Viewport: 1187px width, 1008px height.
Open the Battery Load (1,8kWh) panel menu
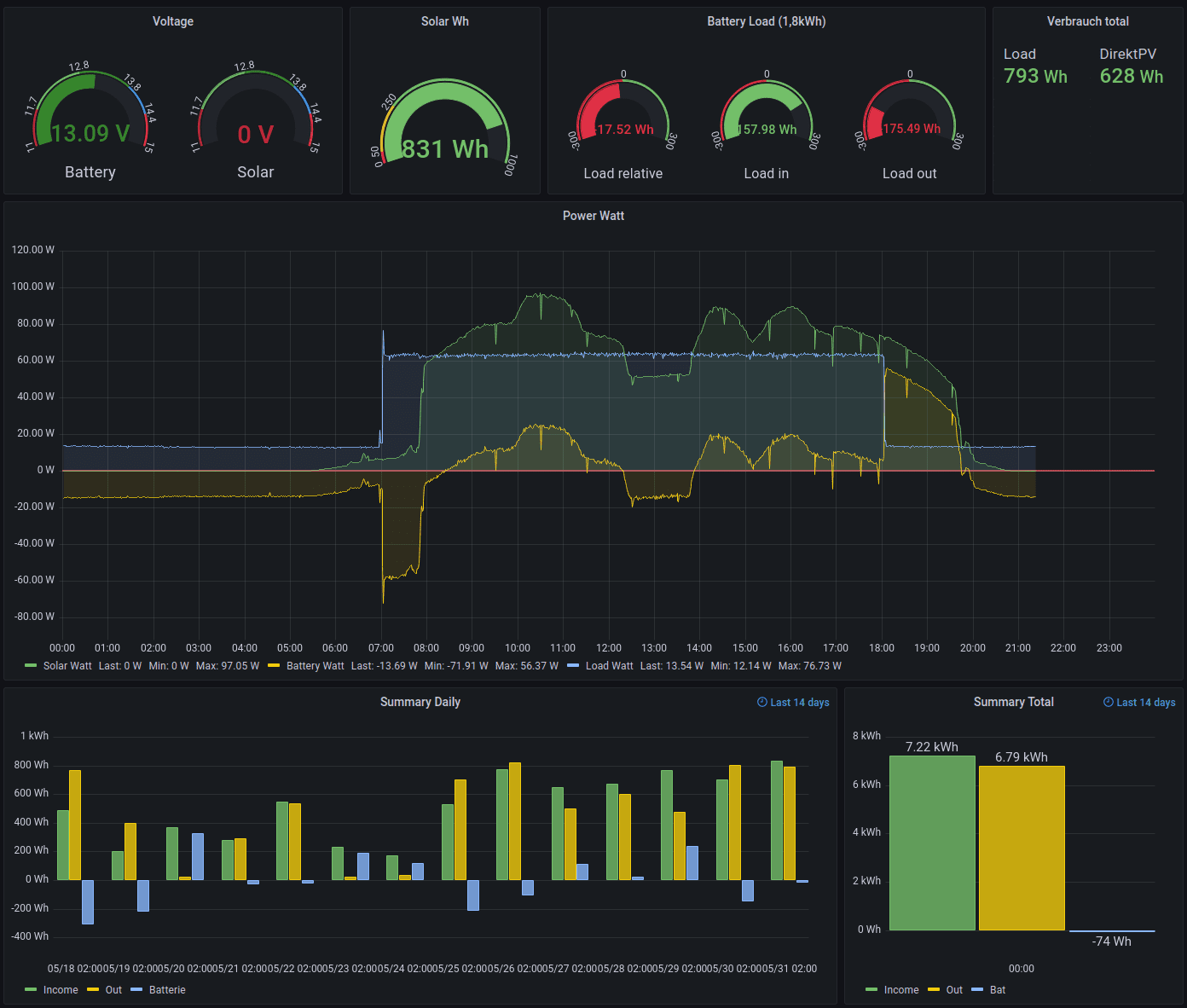[767, 21]
